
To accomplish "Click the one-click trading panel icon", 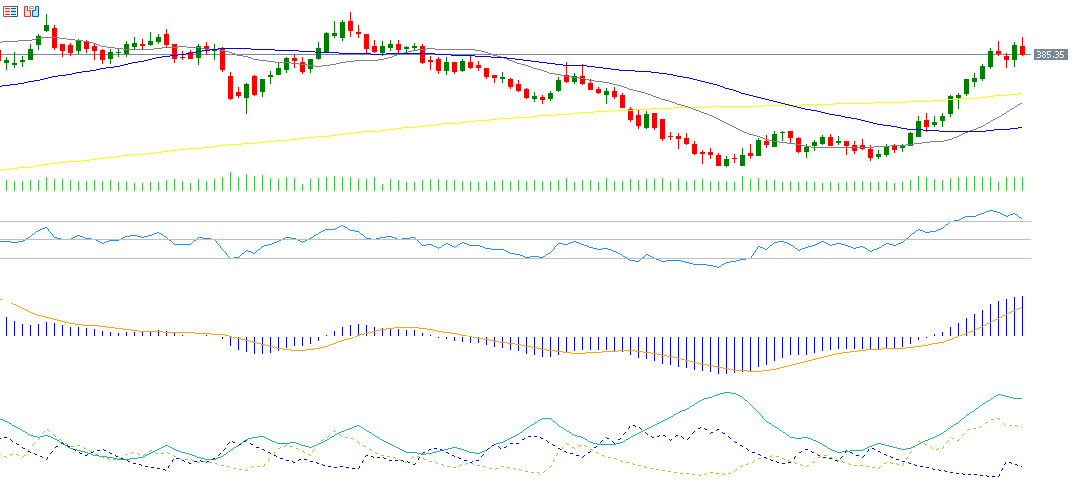I will (31, 11).
